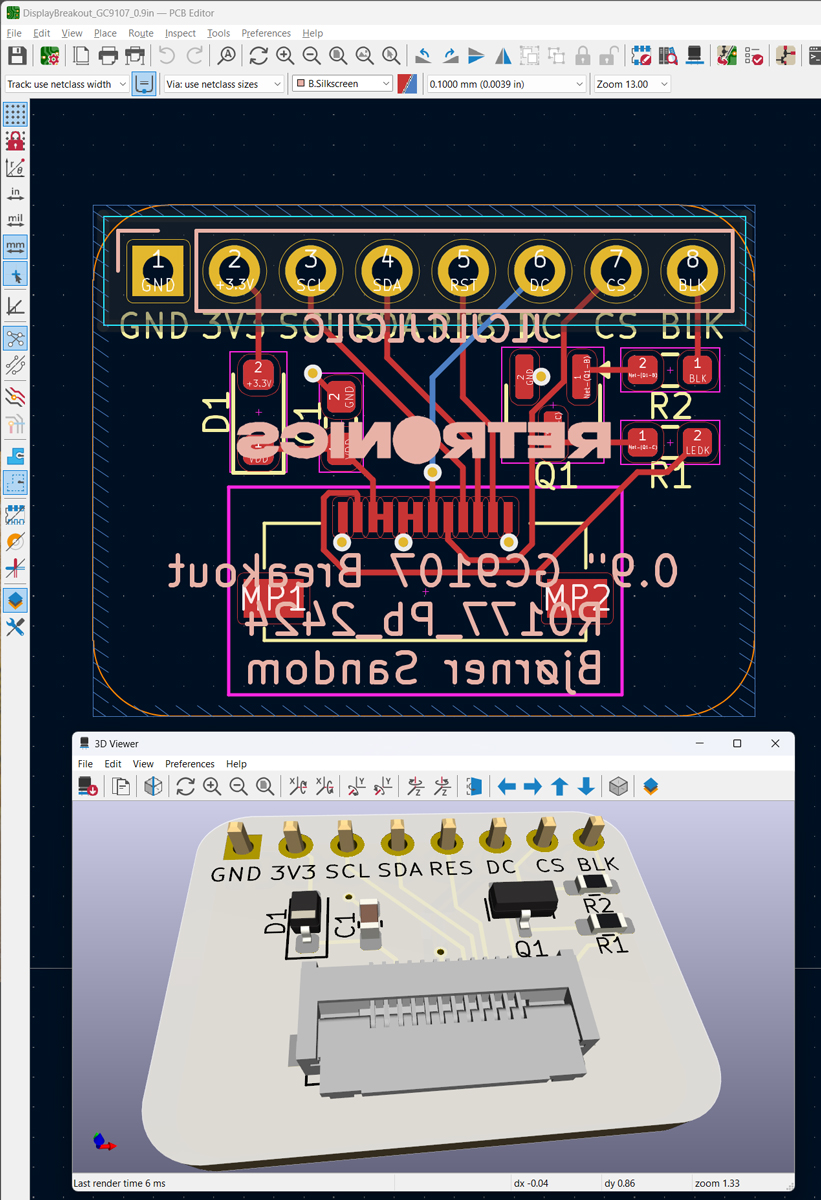Click the raytracing render icon in 3D Viewer

coord(87,786)
